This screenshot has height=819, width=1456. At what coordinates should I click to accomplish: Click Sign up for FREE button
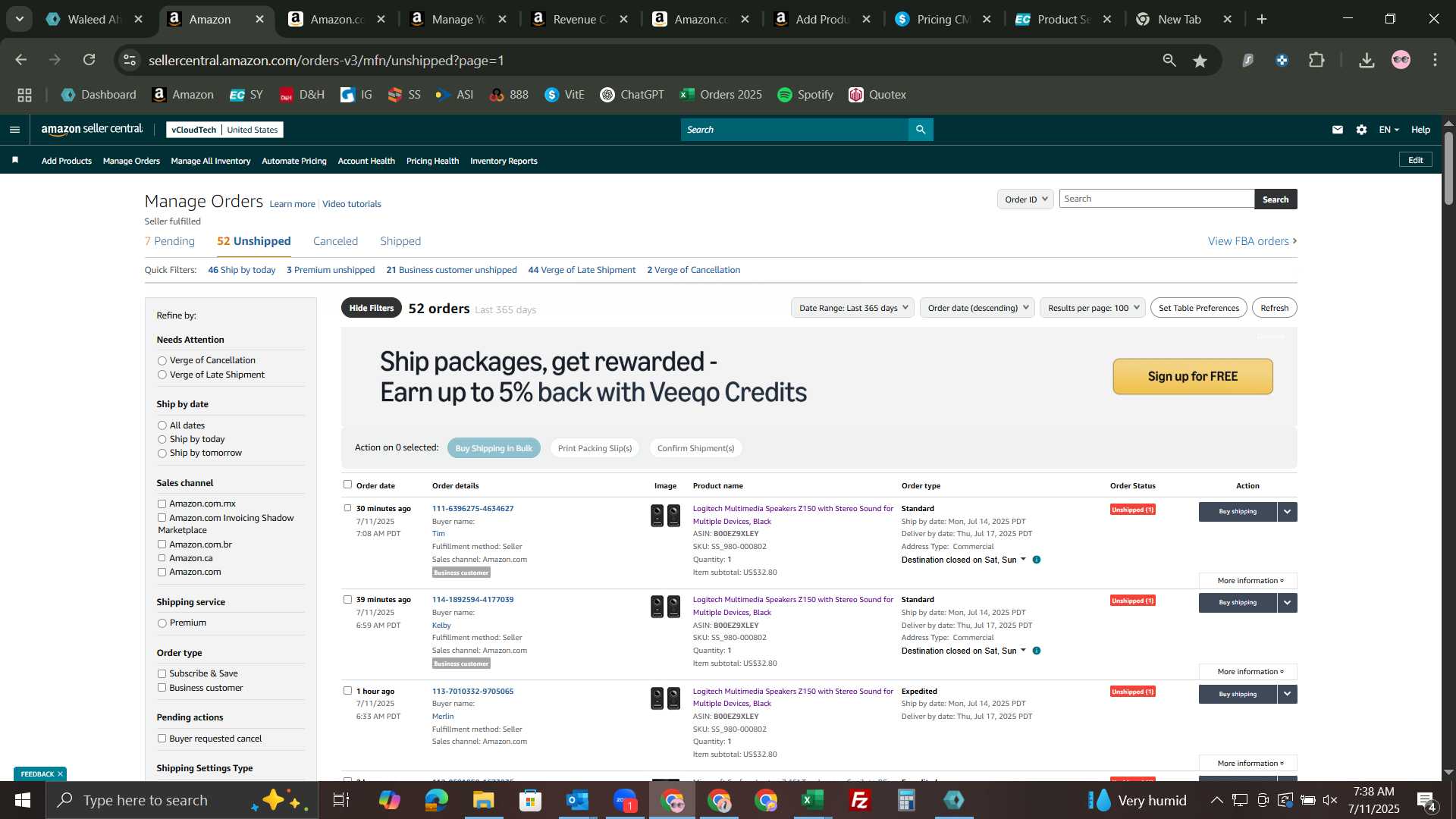[1193, 377]
